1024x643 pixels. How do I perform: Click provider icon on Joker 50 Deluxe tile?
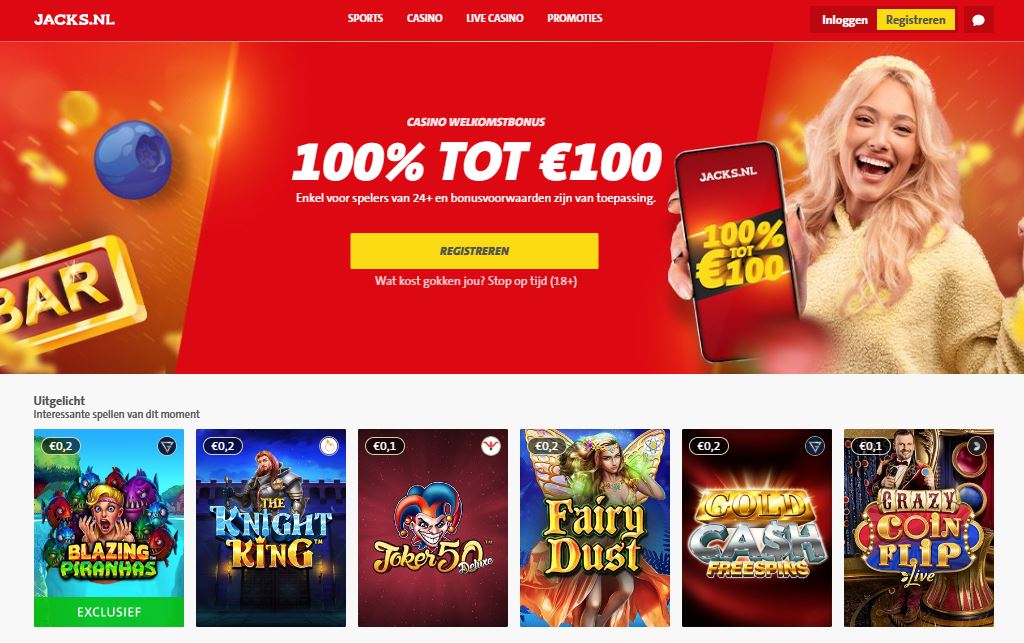click(491, 447)
